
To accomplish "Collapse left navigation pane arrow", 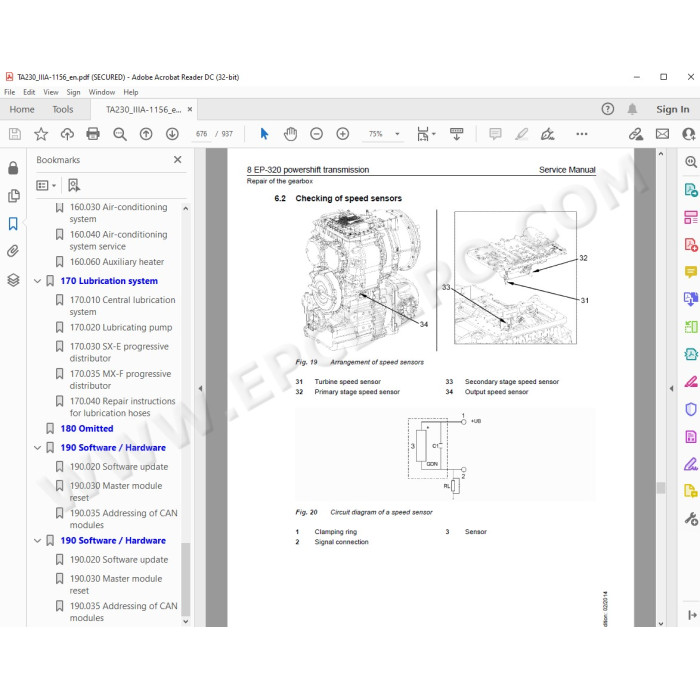I will (200, 388).
